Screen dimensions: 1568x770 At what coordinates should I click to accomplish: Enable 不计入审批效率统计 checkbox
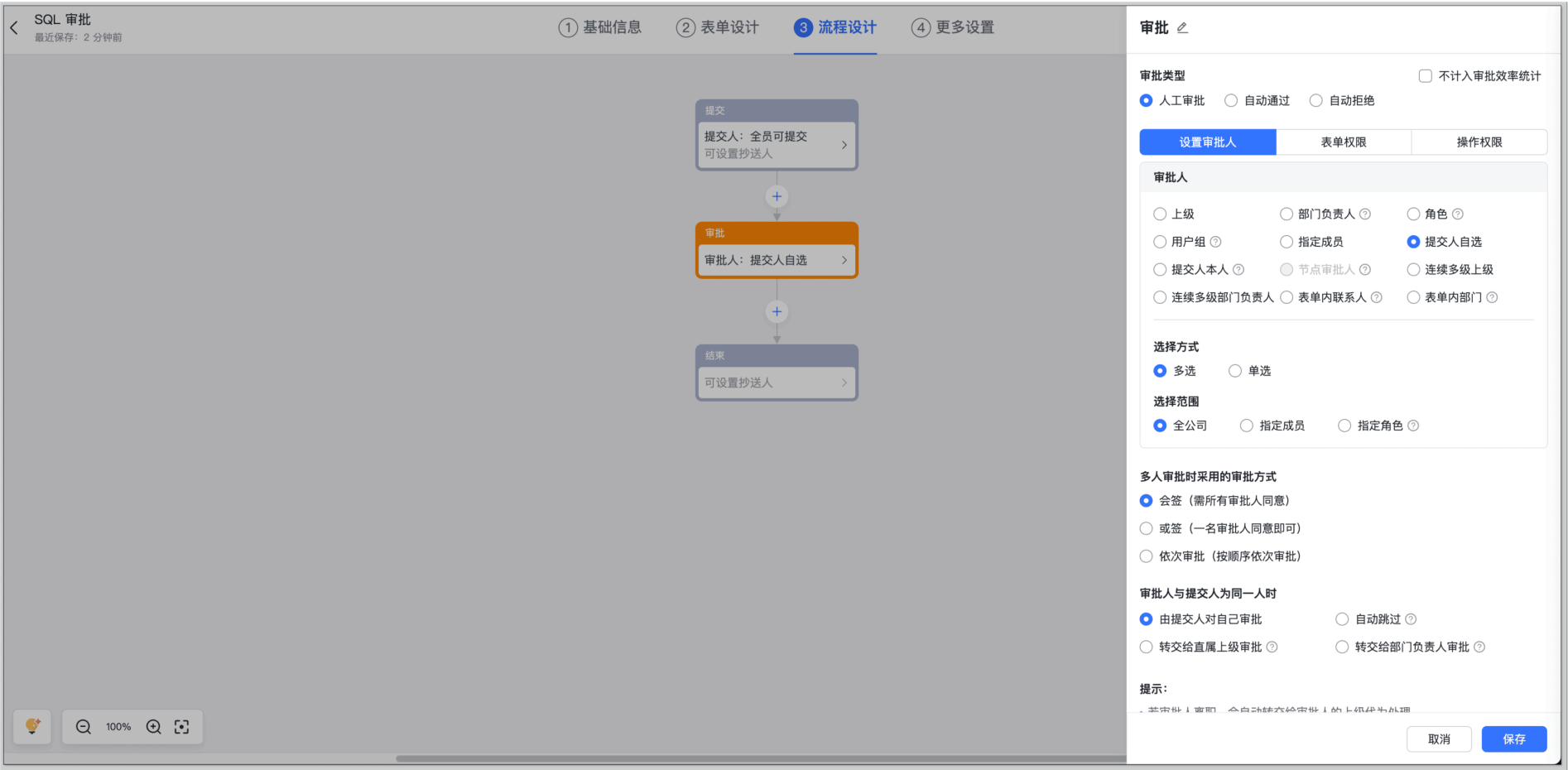(1426, 76)
